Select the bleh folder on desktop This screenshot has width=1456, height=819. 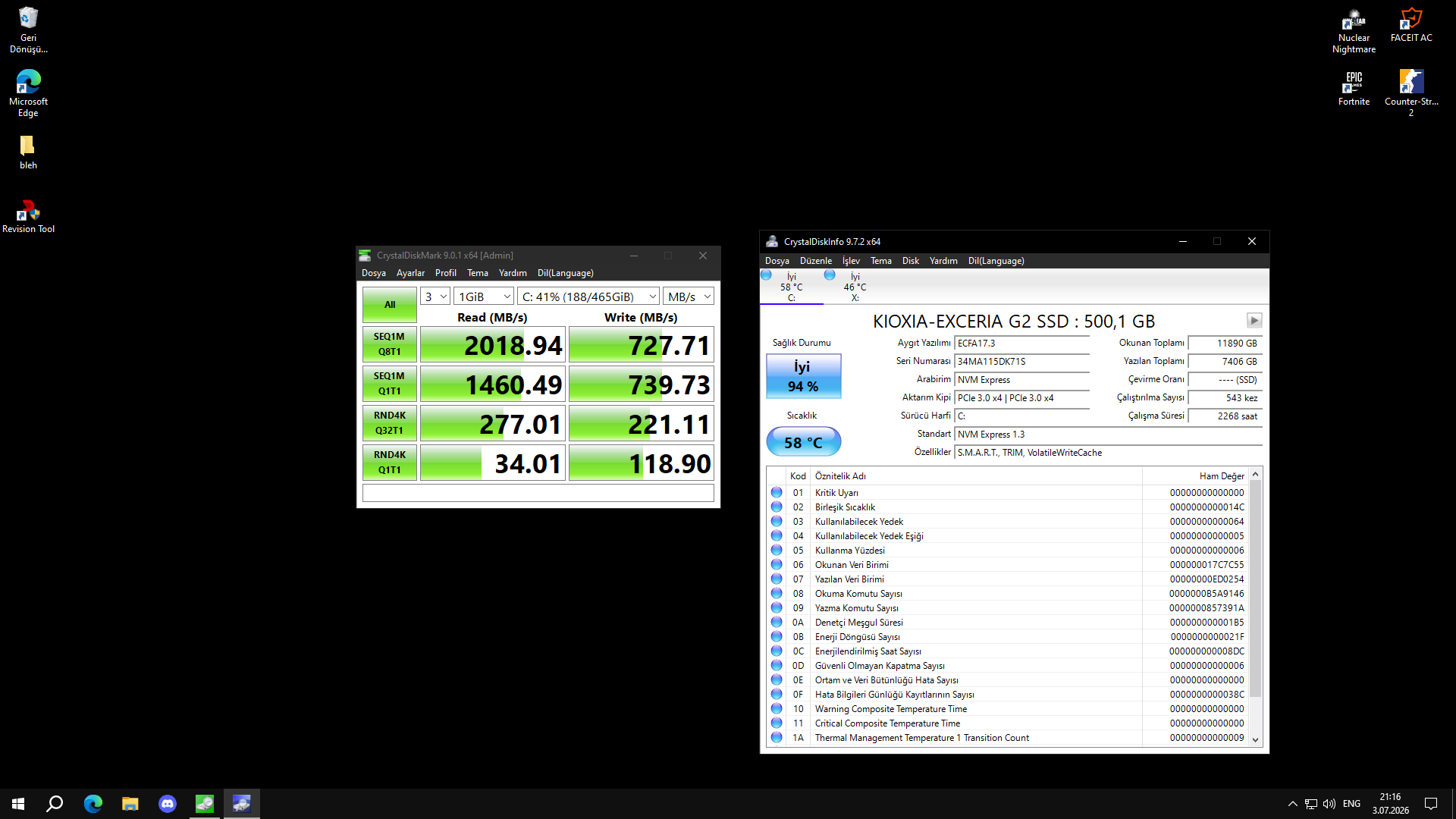pos(28,152)
